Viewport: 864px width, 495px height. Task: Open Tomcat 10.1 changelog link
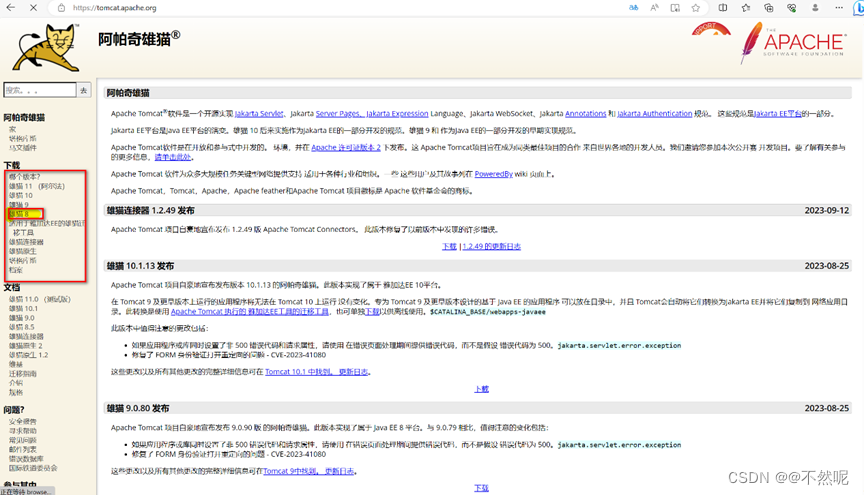(317, 372)
